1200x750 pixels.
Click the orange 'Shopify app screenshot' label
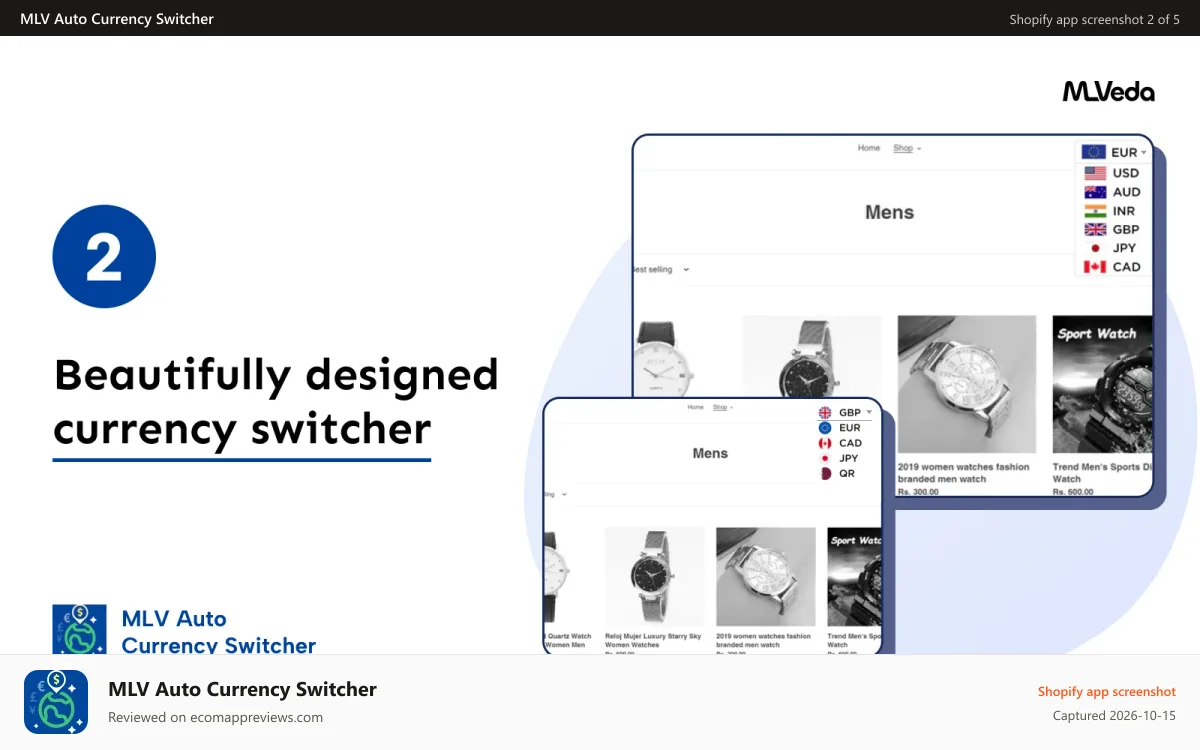pos(1107,691)
